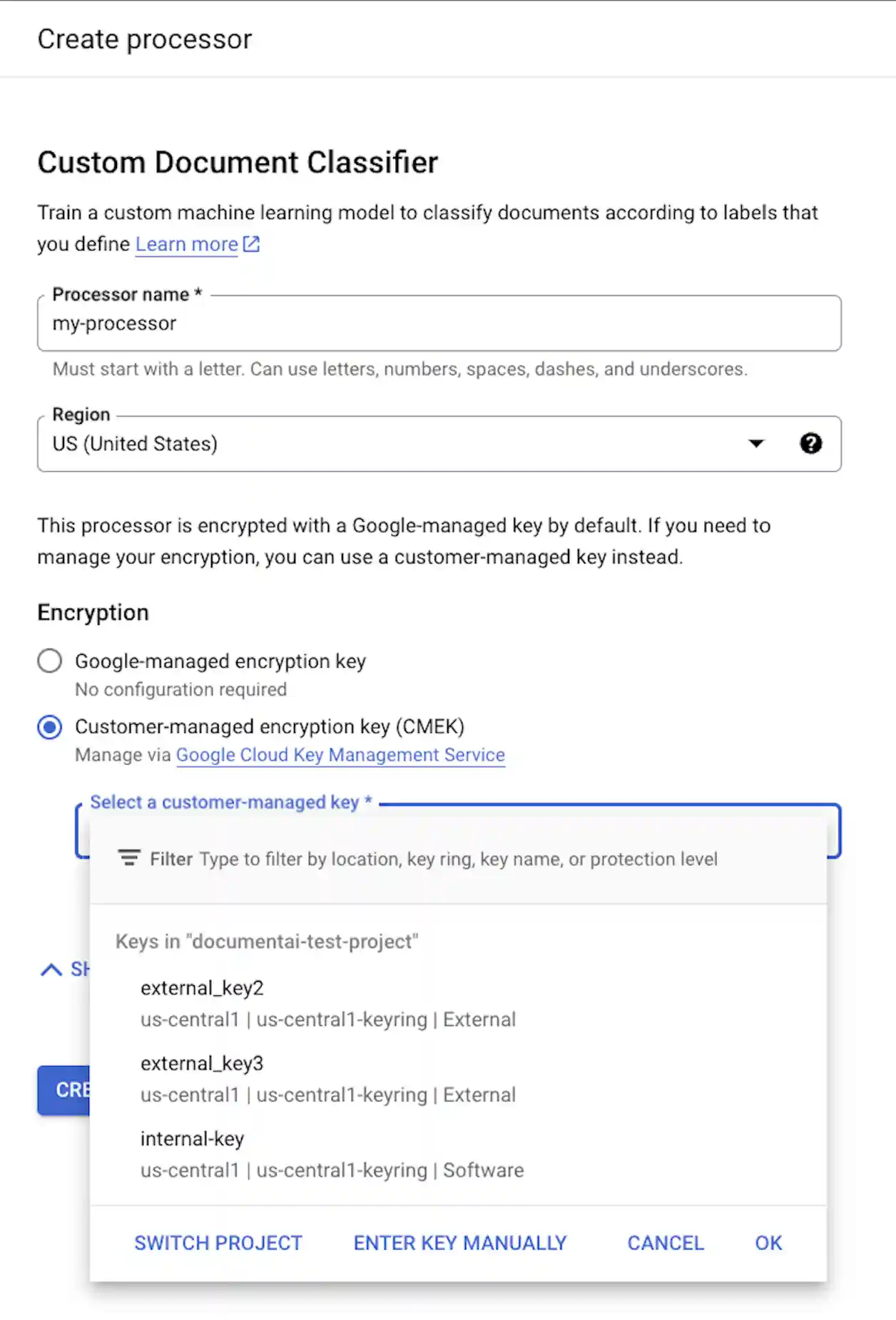Open the Region dropdown arrow
The height and width of the screenshot is (1320, 896).
point(756,444)
